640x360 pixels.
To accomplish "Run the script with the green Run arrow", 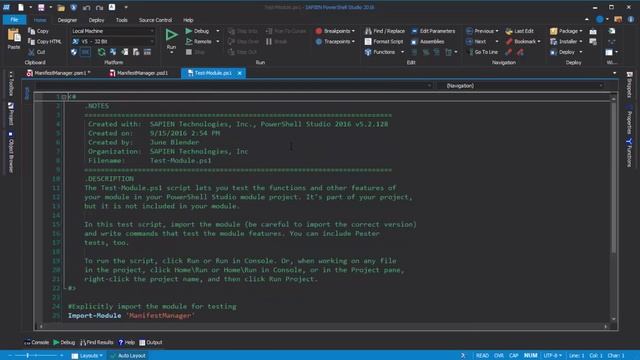I will pyautogui.click(x=171, y=35).
